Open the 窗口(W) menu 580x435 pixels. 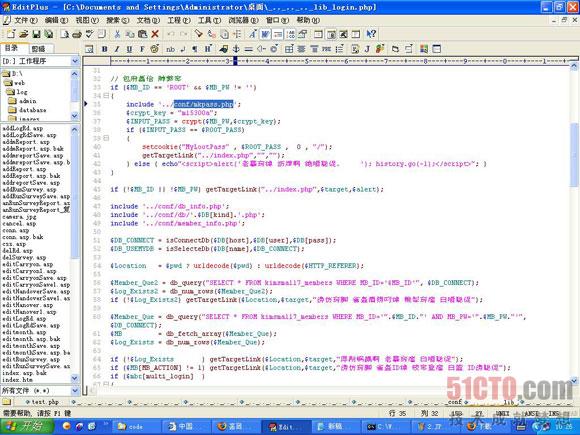pyautogui.click(x=277, y=20)
